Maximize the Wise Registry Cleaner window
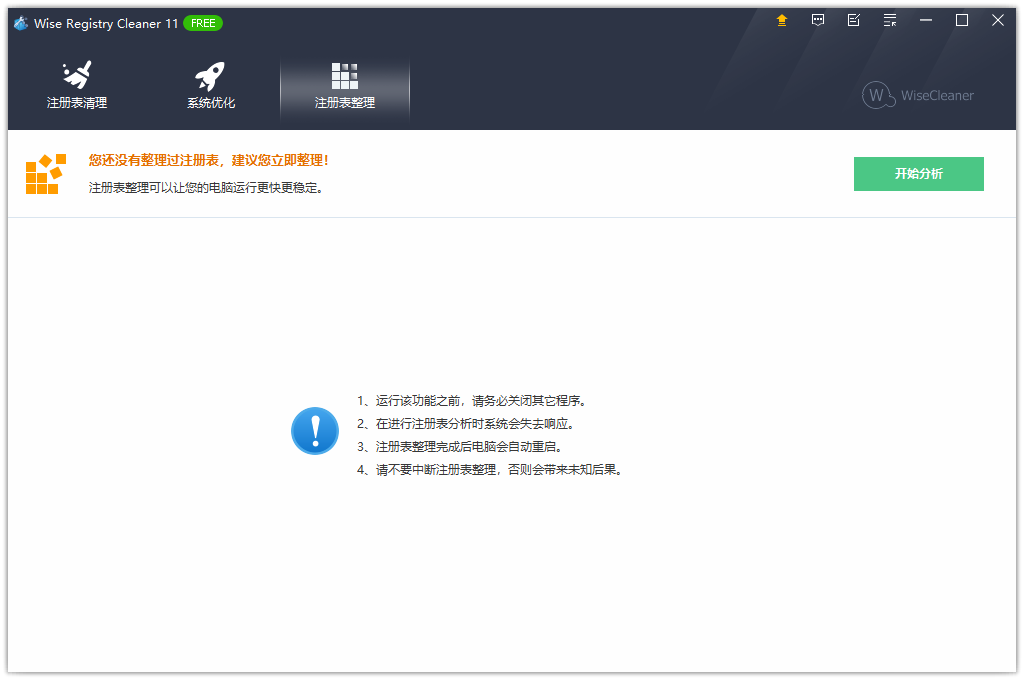 pos(961,21)
